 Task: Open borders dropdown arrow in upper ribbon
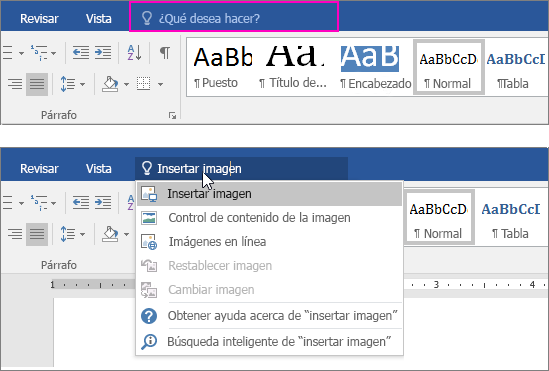tap(160, 84)
